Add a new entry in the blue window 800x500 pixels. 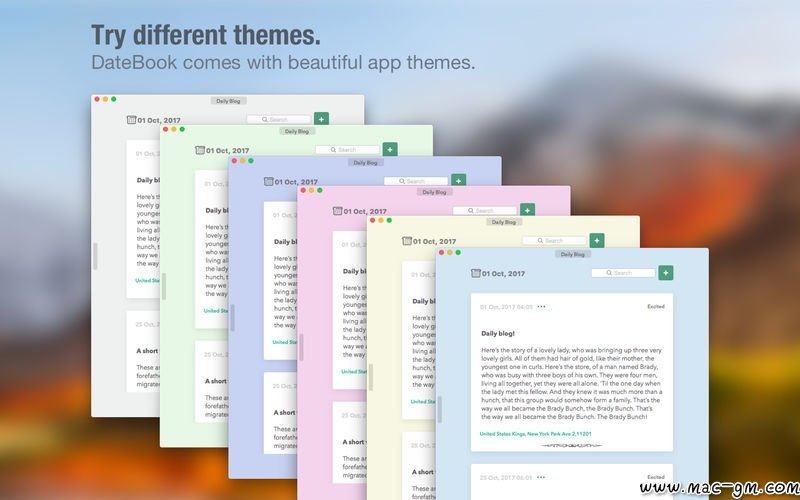pyautogui.click(x=665, y=273)
